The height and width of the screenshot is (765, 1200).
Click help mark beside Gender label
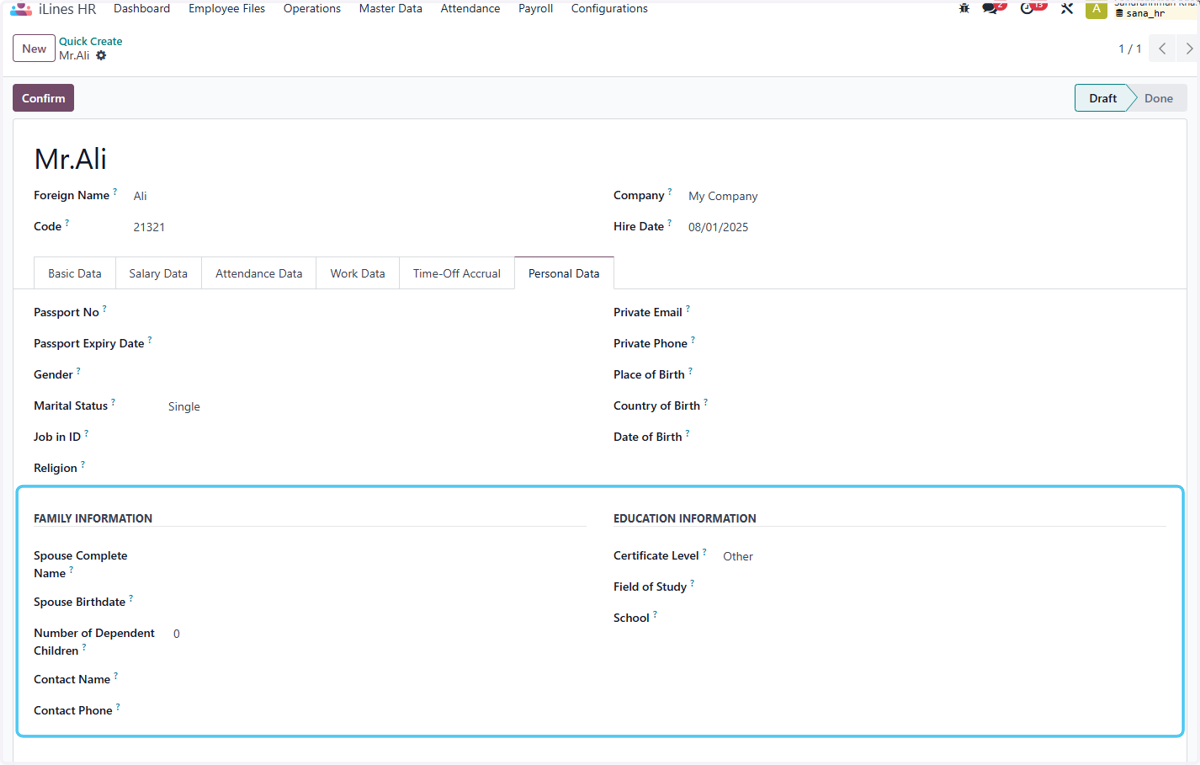pyautogui.click(x=78, y=371)
